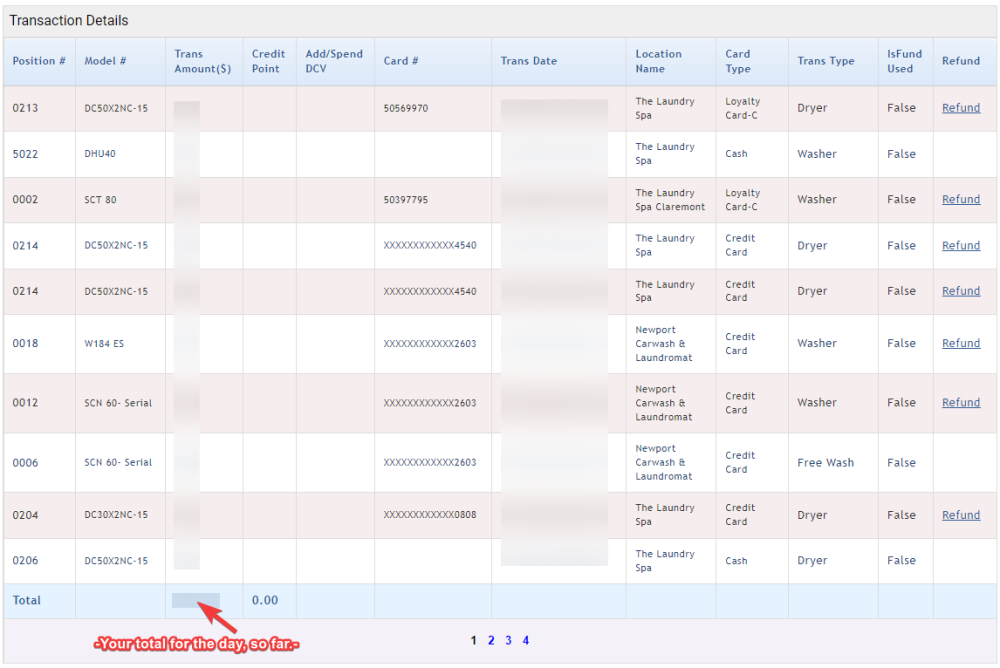This screenshot has width=1000, height=668.
Task: Select model cell SCT 80
Action: point(100,199)
